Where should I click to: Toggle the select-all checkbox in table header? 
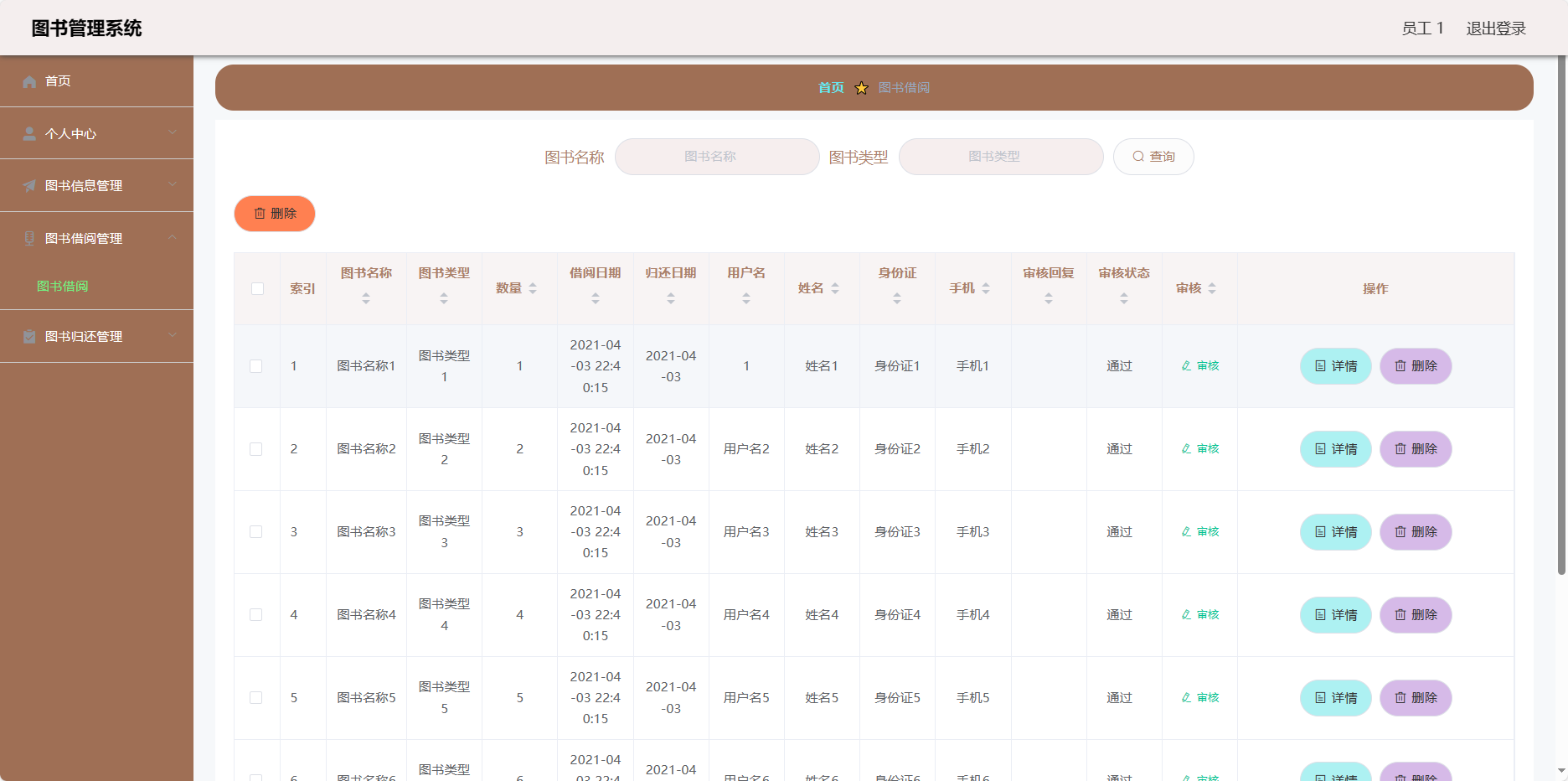[257, 288]
